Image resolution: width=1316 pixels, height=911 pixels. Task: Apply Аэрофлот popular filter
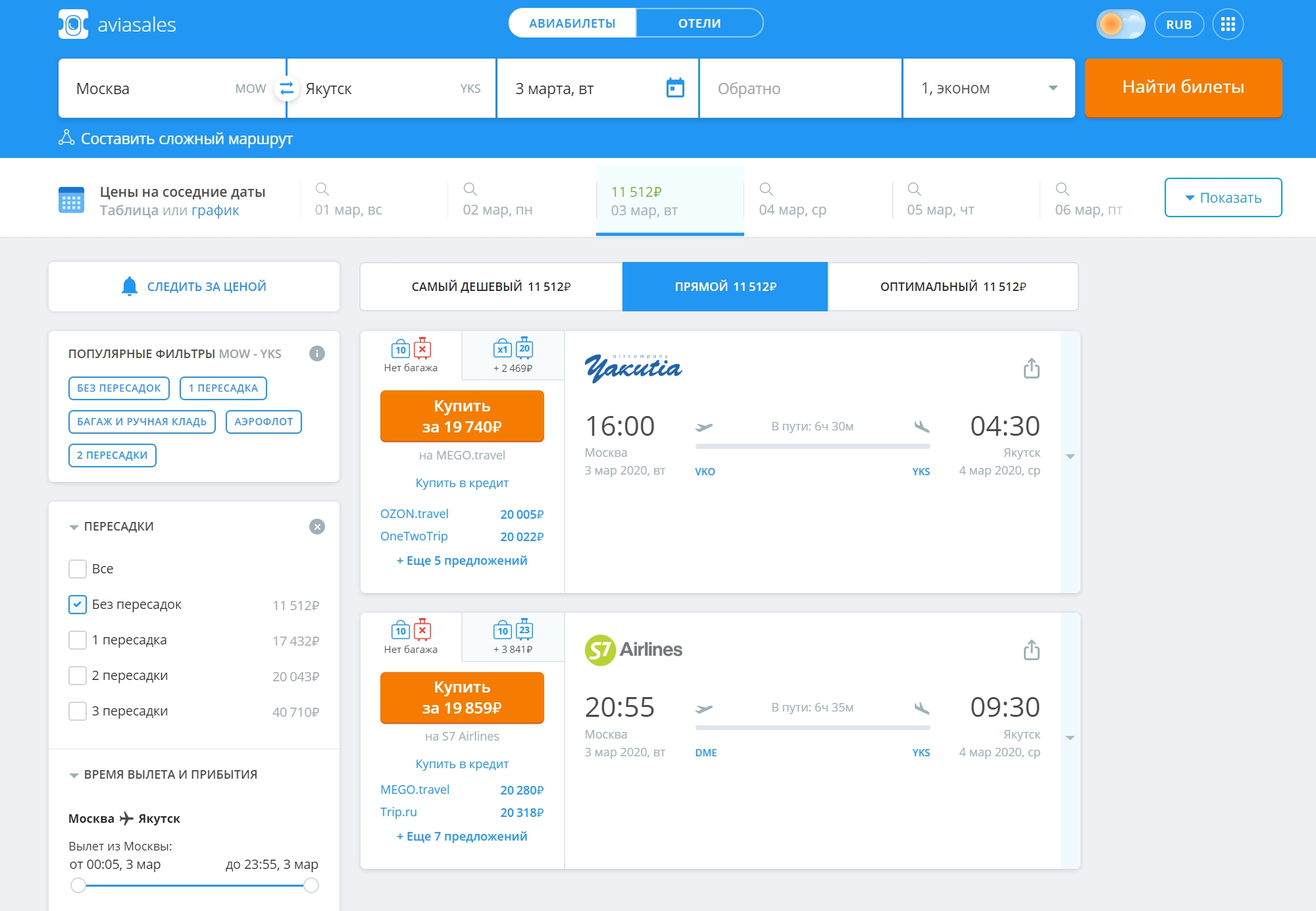click(264, 422)
